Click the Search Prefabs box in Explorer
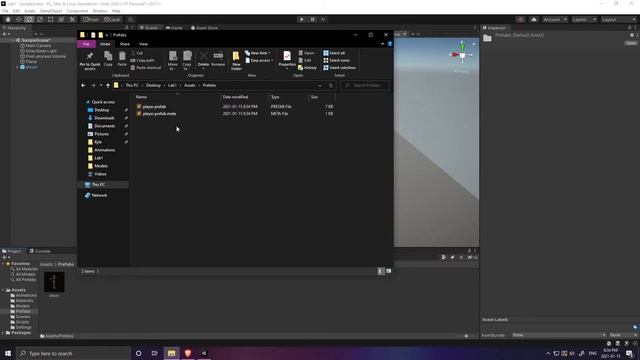 (x=365, y=85)
